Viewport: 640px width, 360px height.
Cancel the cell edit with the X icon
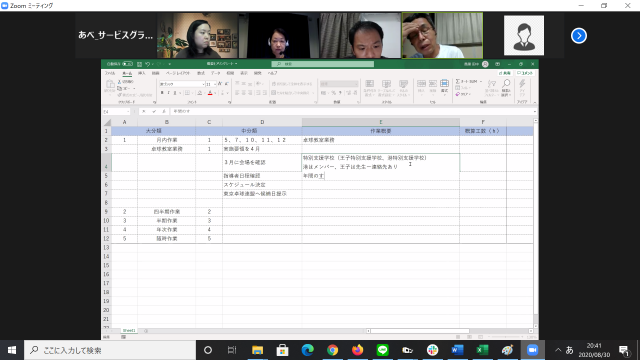pyautogui.click(x=144, y=111)
